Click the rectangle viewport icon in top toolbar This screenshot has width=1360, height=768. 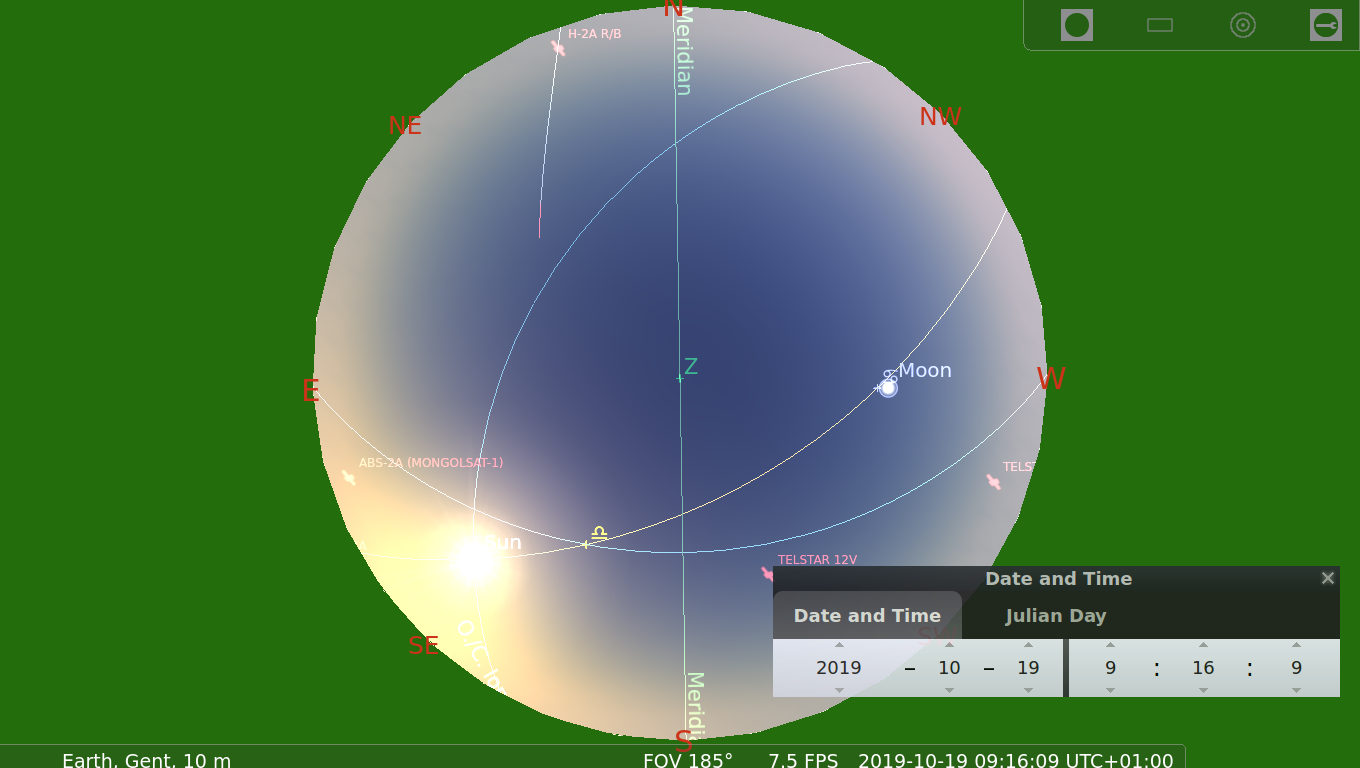(x=1159, y=25)
